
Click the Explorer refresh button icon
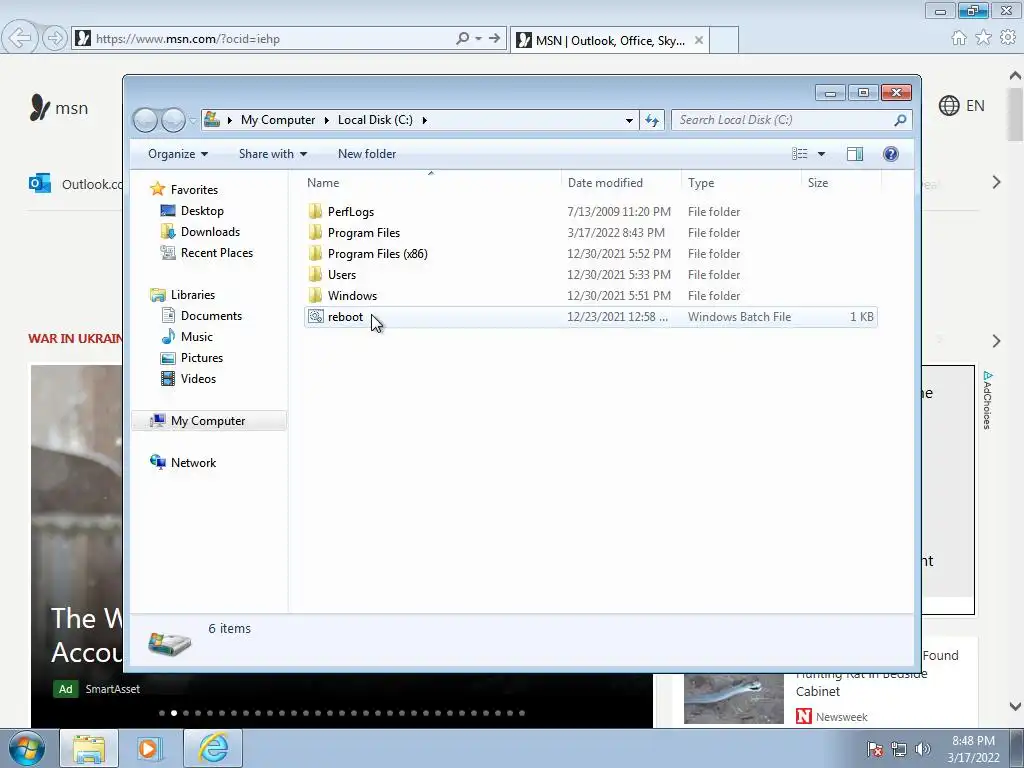point(652,120)
